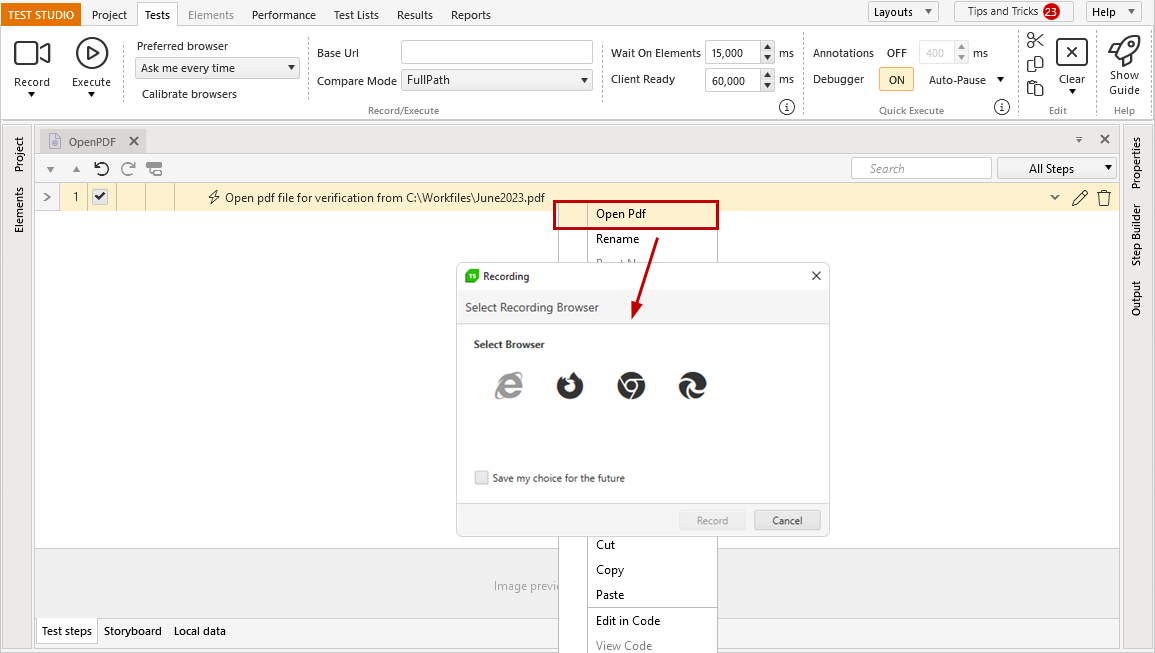Toggle Annotations OFF switch

[896, 53]
